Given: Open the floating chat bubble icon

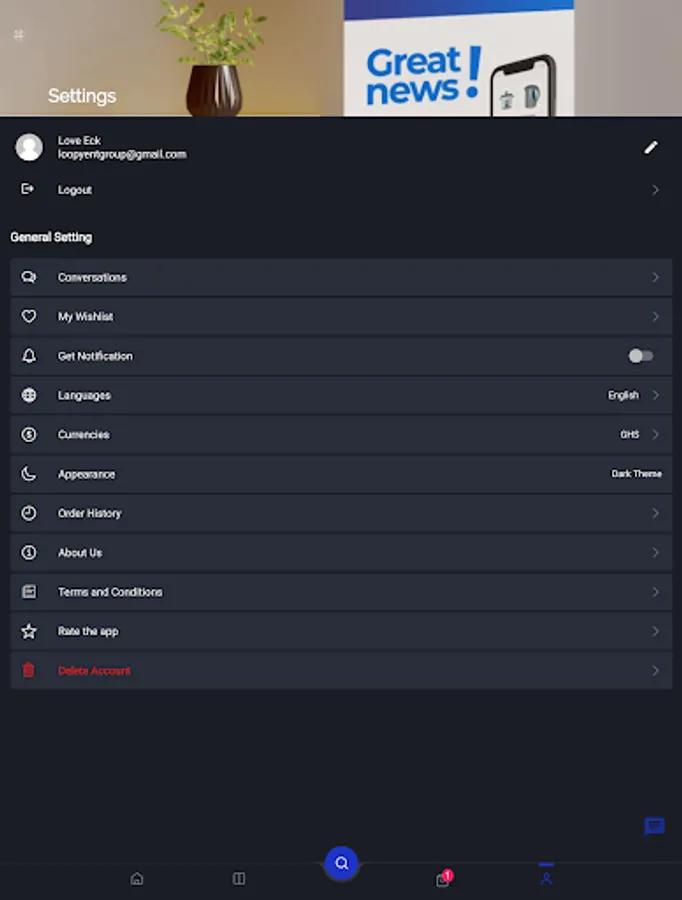Looking at the screenshot, I should click(654, 826).
